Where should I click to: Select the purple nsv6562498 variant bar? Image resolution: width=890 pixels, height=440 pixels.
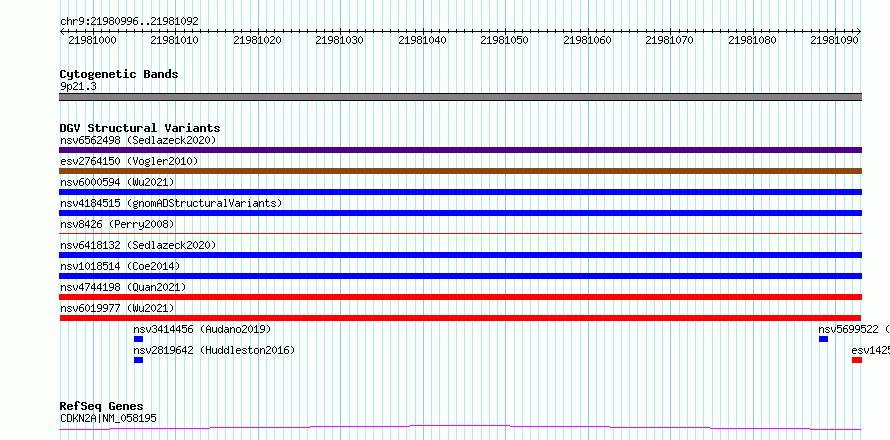coord(460,150)
